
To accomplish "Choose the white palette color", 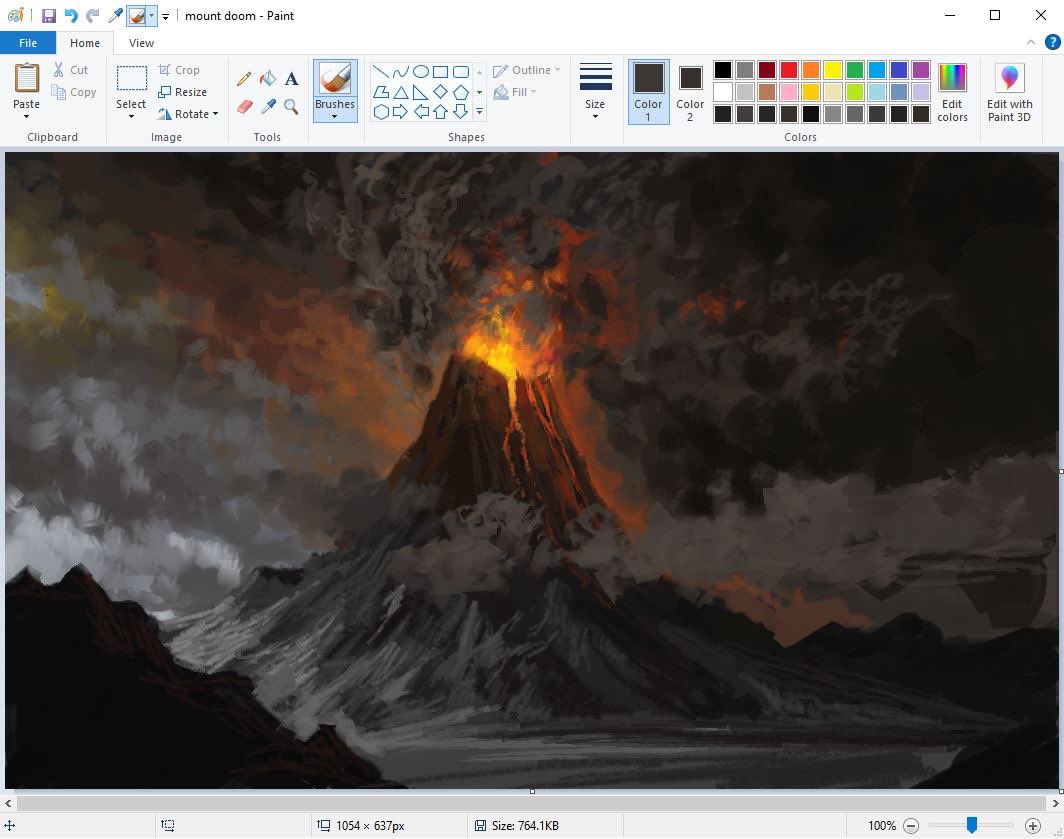I will click(x=723, y=92).
